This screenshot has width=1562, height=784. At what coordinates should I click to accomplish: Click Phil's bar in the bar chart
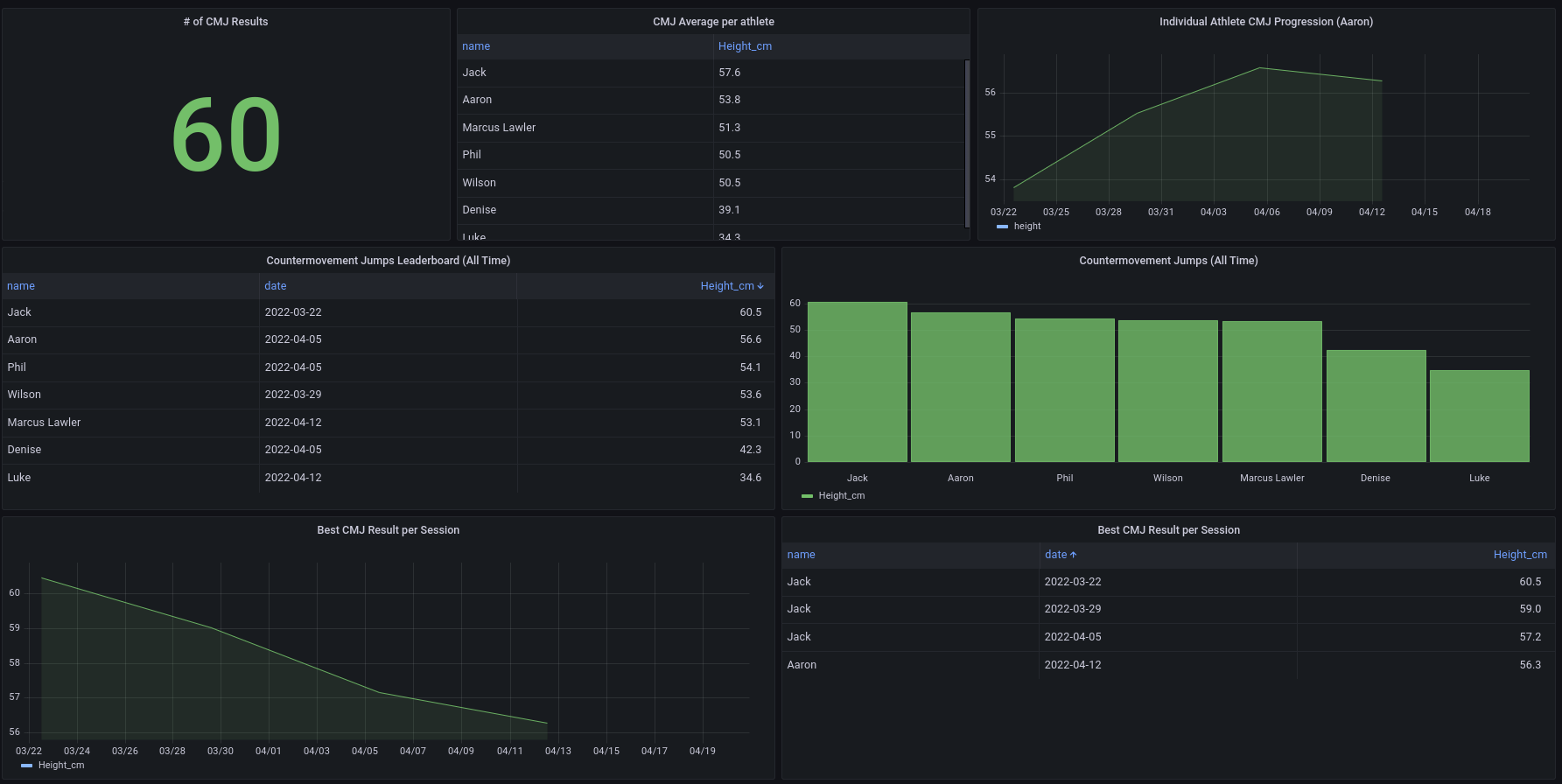(x=1065, y=390)
